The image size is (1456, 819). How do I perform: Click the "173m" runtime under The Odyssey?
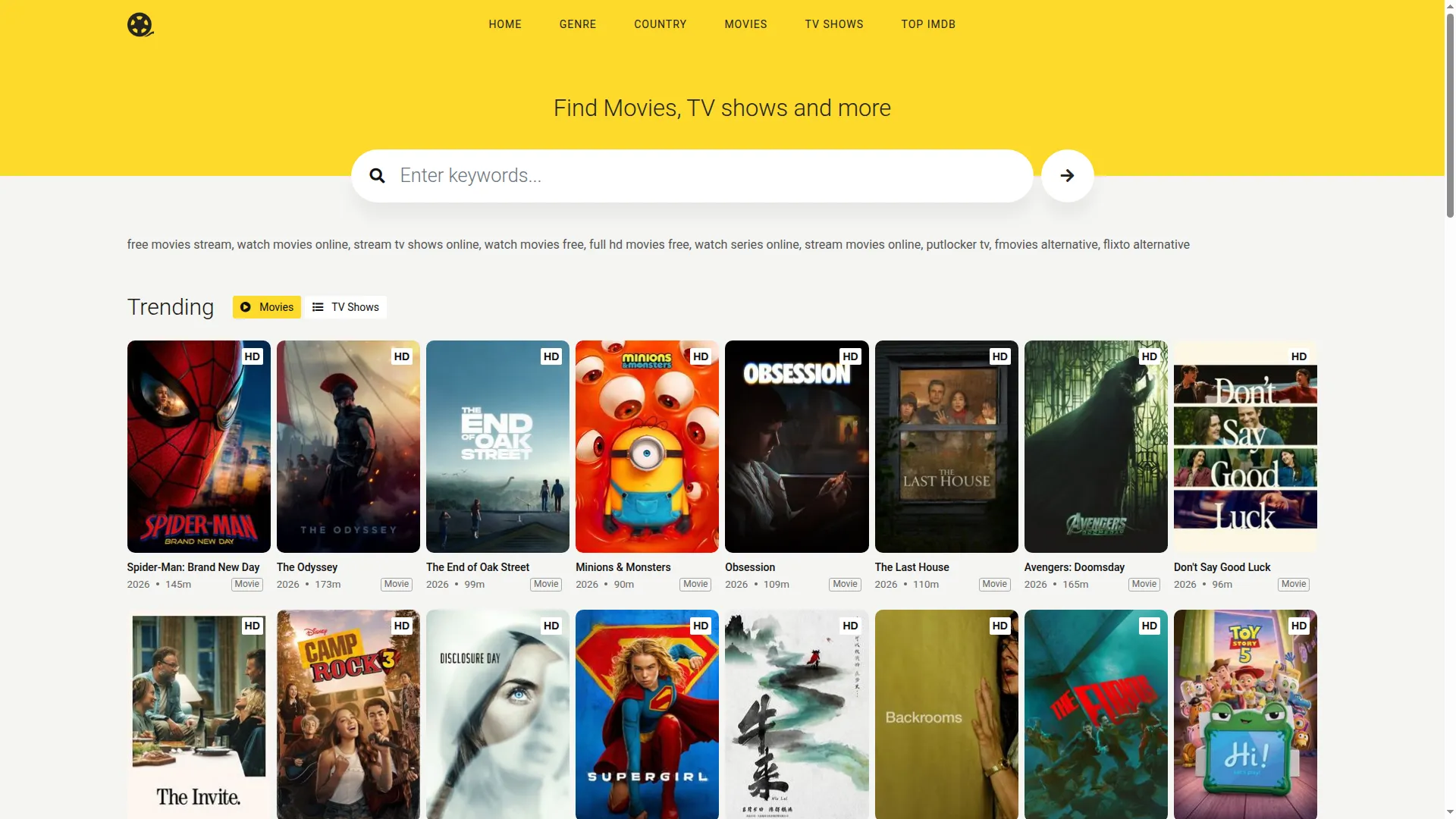(328, 585)
